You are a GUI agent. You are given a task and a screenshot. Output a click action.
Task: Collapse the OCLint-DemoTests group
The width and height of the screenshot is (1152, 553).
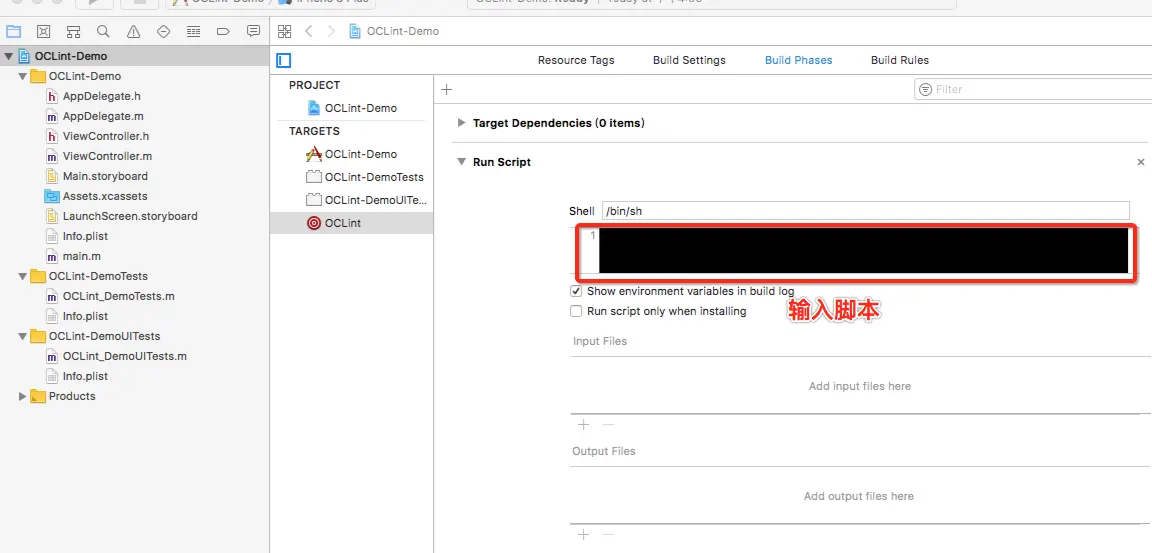[x=22, y=276]
